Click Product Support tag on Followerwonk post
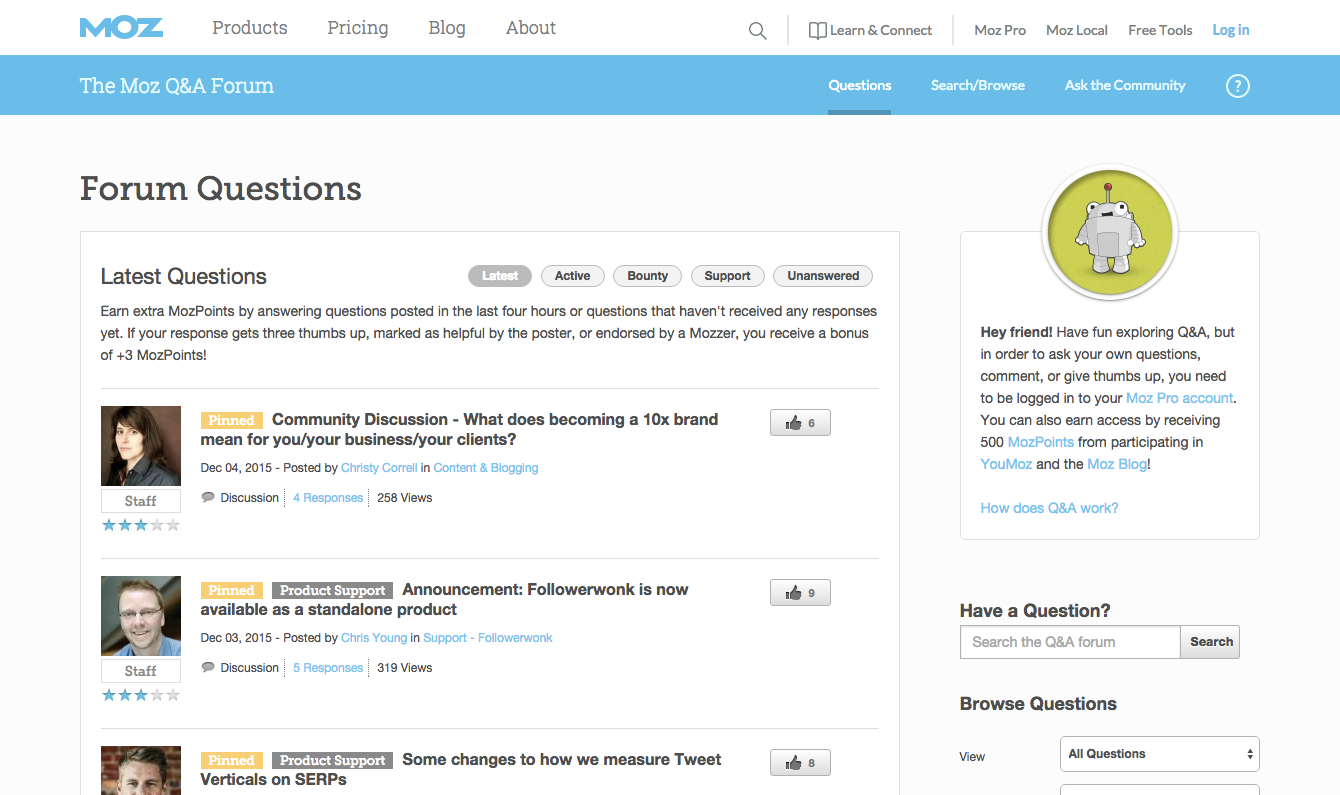Viewport: 1340px width, 795px height. (x=332, y=591)
